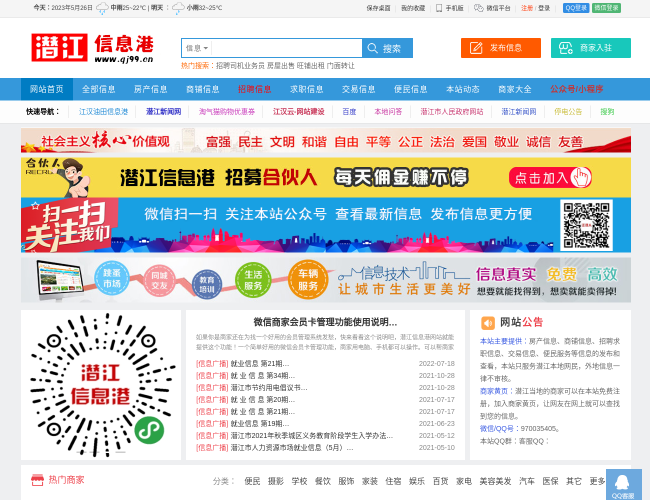Open news item 潜江市节约用电倡议书
Image resolution: width=650 pixels, height=500 pixels.
269,388
